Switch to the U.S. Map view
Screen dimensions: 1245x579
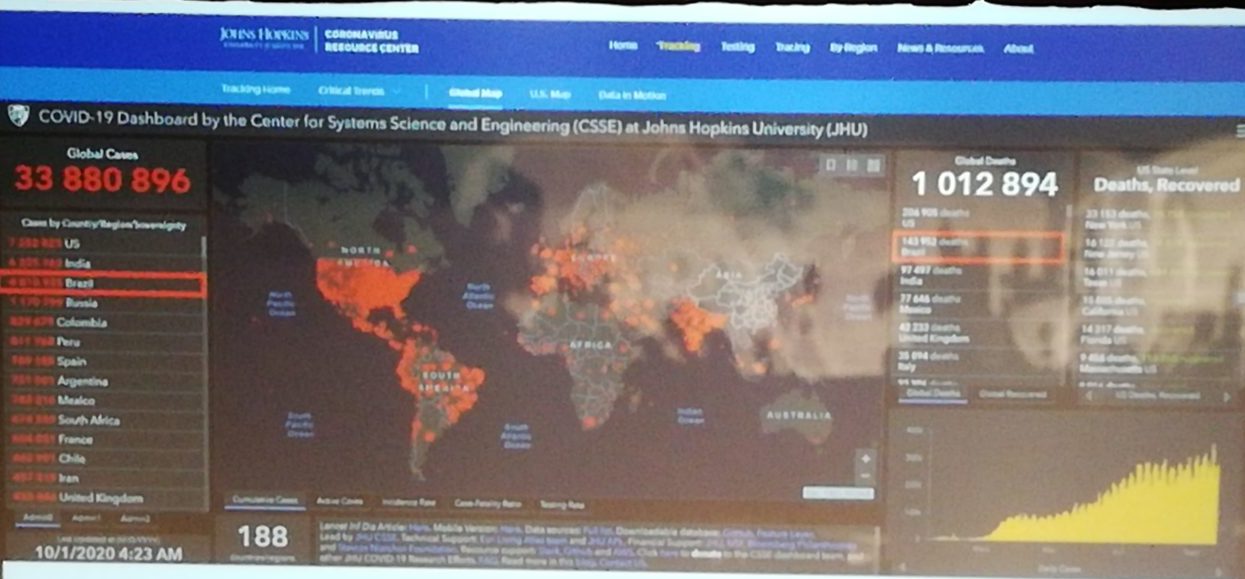click(x=549, y=94)
